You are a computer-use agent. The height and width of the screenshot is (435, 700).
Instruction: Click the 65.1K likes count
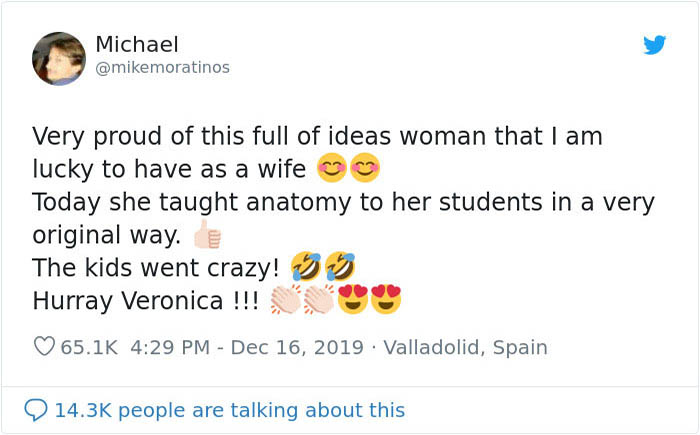(x=89, y=348)
